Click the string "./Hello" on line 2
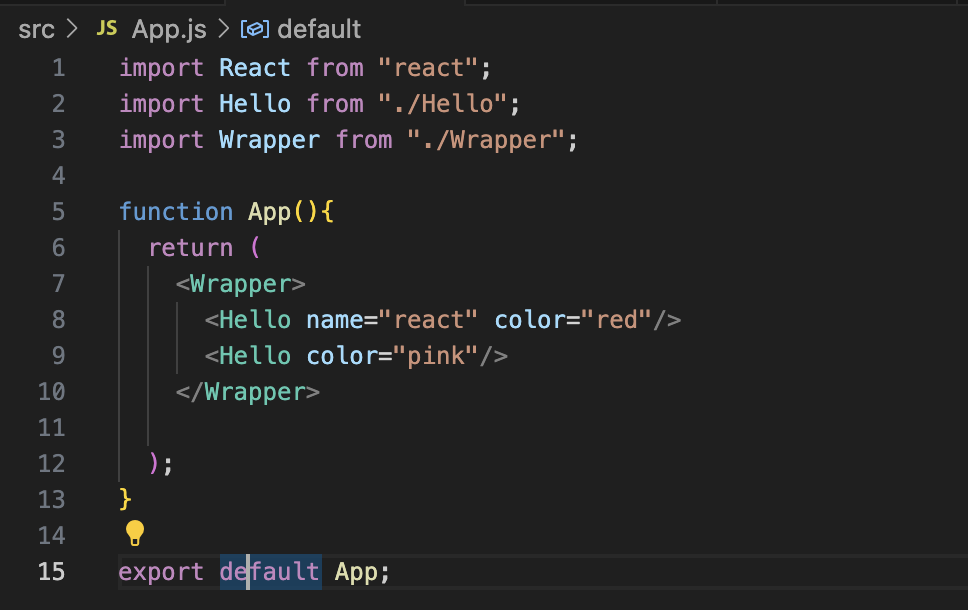968x610 pixels. coord(443,104)
